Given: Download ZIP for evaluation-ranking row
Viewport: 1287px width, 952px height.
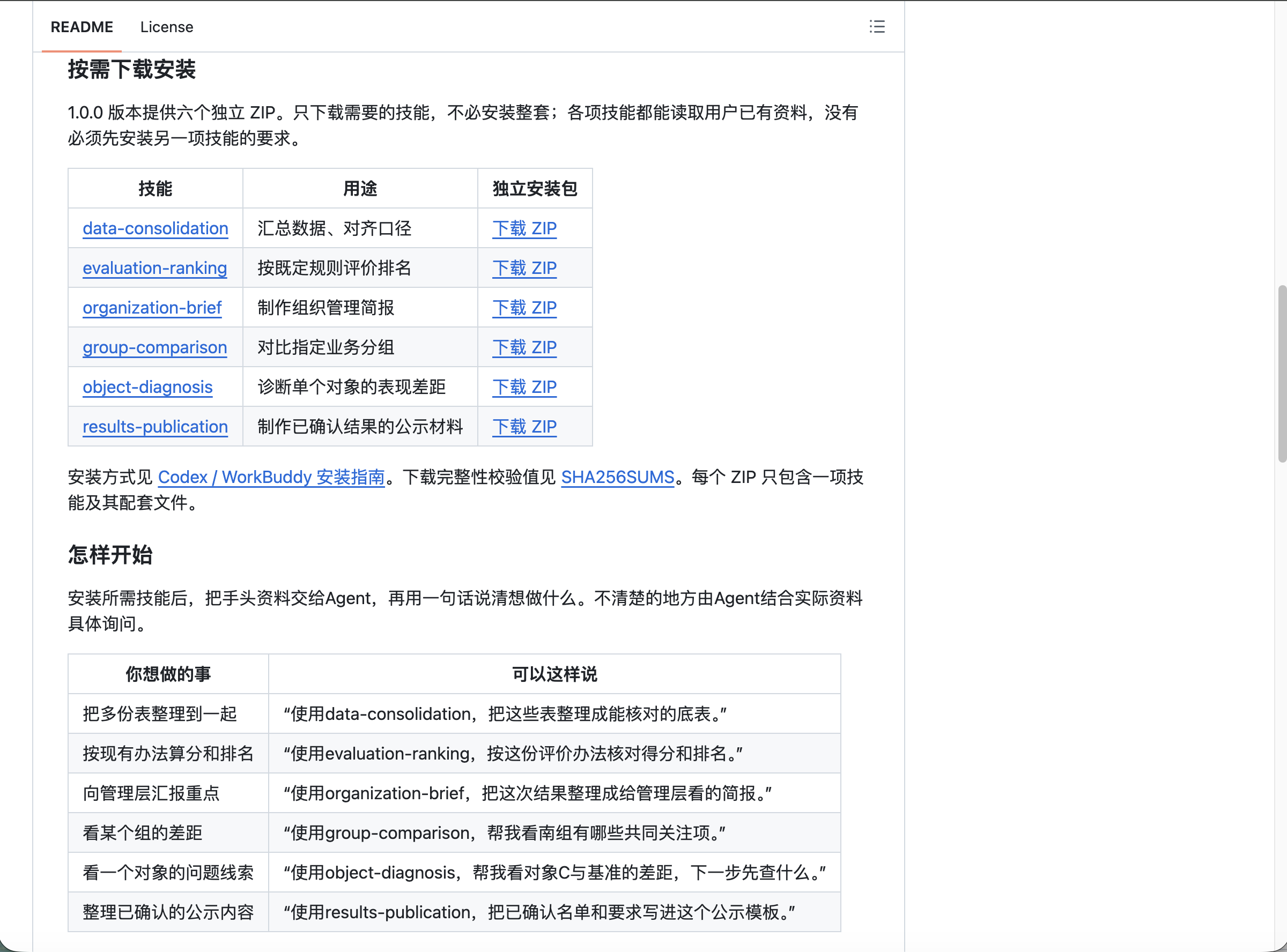Looking at the screenshot, I should pos(524,268).
